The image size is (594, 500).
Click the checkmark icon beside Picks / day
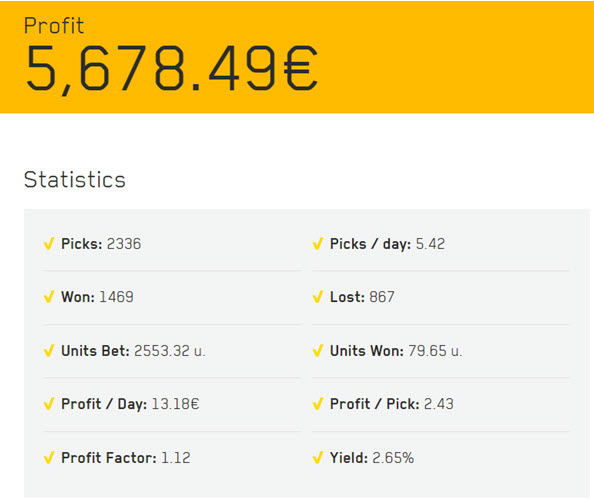[x=318, y=244]
